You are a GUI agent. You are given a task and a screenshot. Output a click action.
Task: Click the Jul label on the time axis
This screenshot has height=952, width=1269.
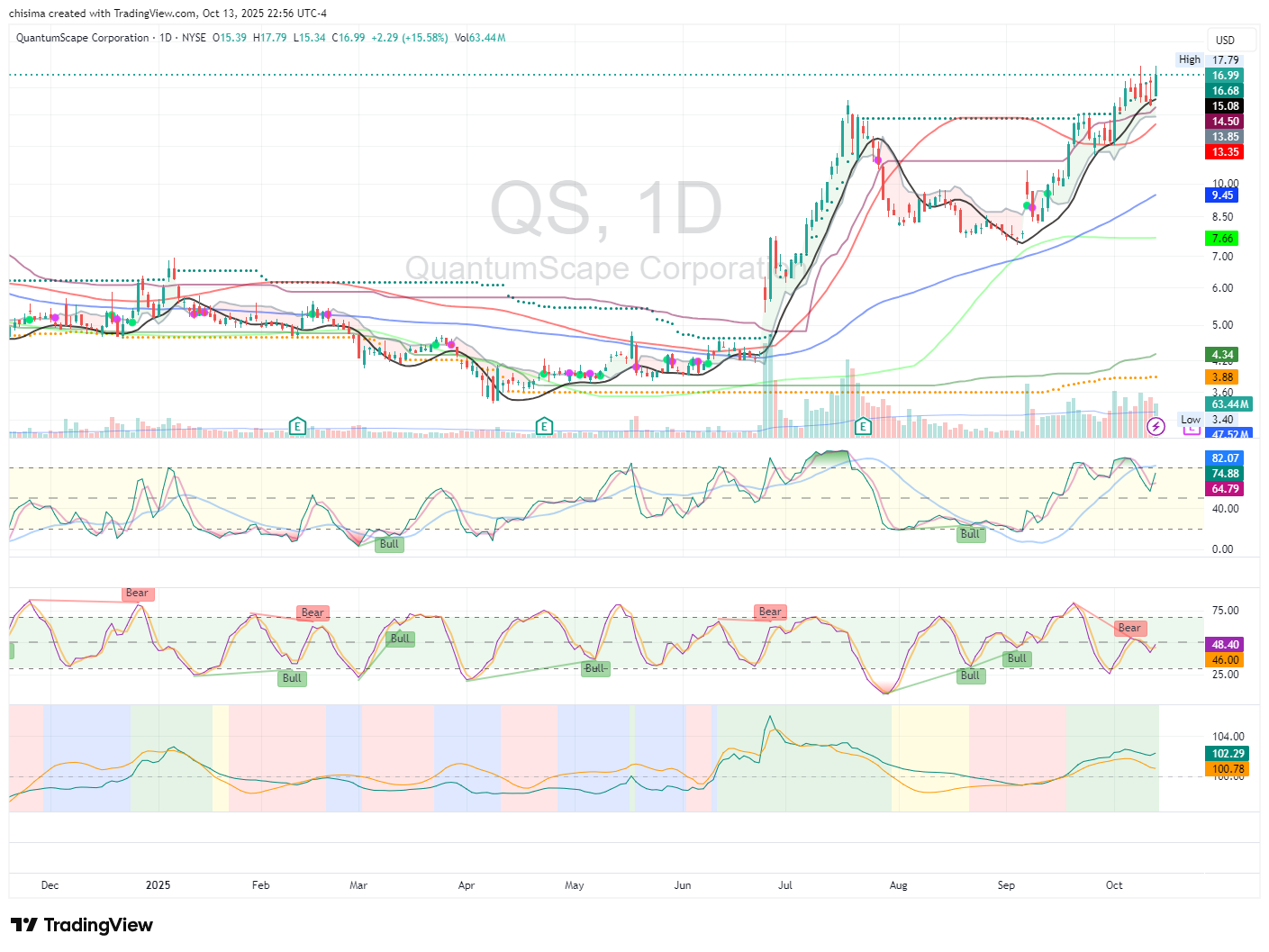point(785,885)
